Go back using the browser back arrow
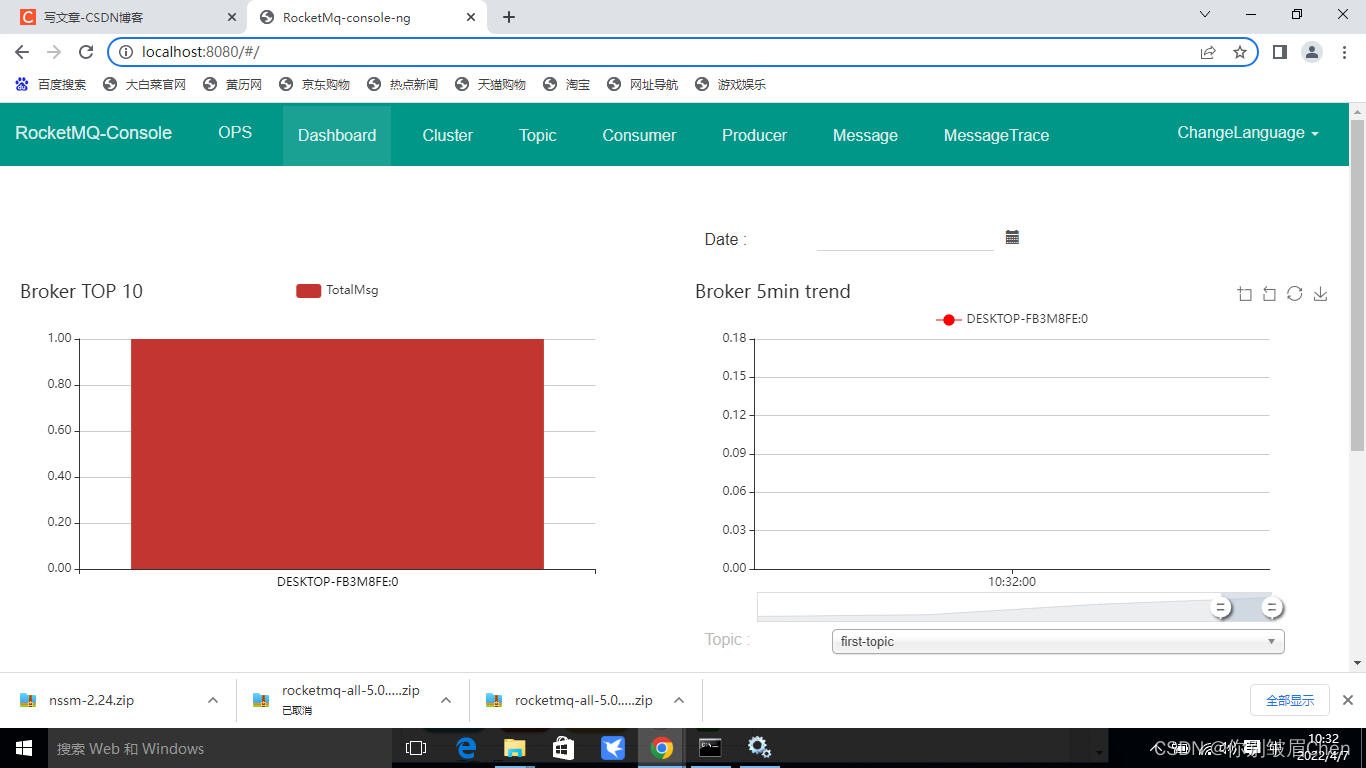The width and height of the screenshot is (1366, 768). point(22,52)
